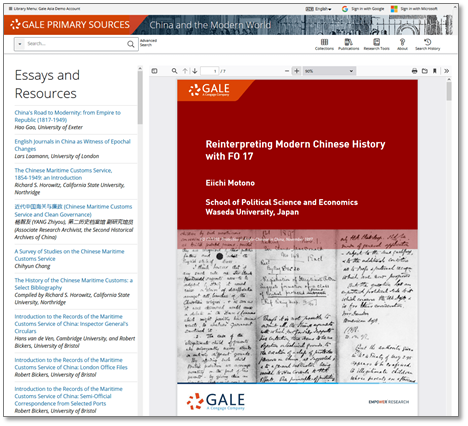This screenshot has width=468, height=426.
Task: Click the Google logo sign-in icon
Action: (345, 9)
